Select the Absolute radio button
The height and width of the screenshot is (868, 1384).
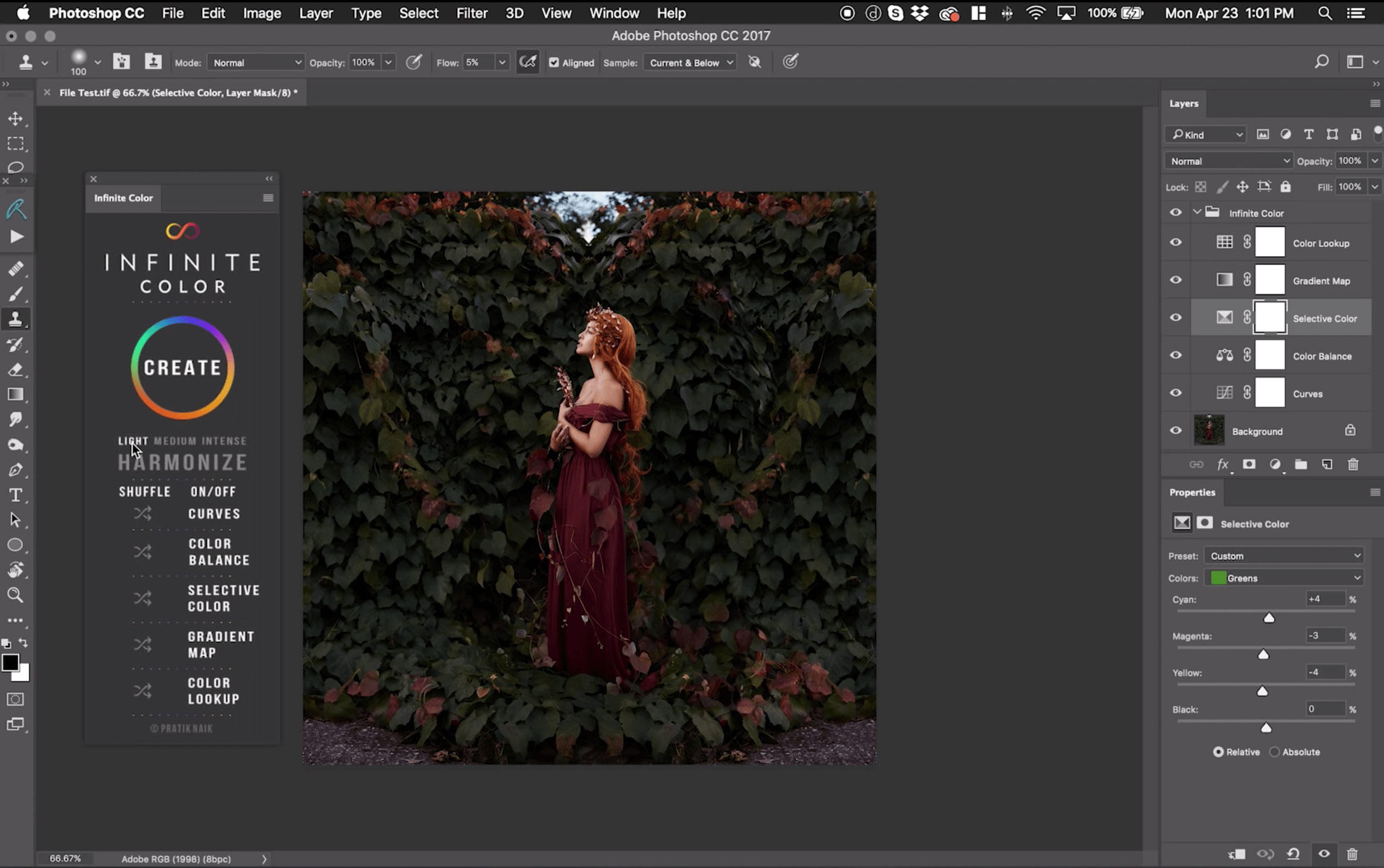[x=1274, y=752]
